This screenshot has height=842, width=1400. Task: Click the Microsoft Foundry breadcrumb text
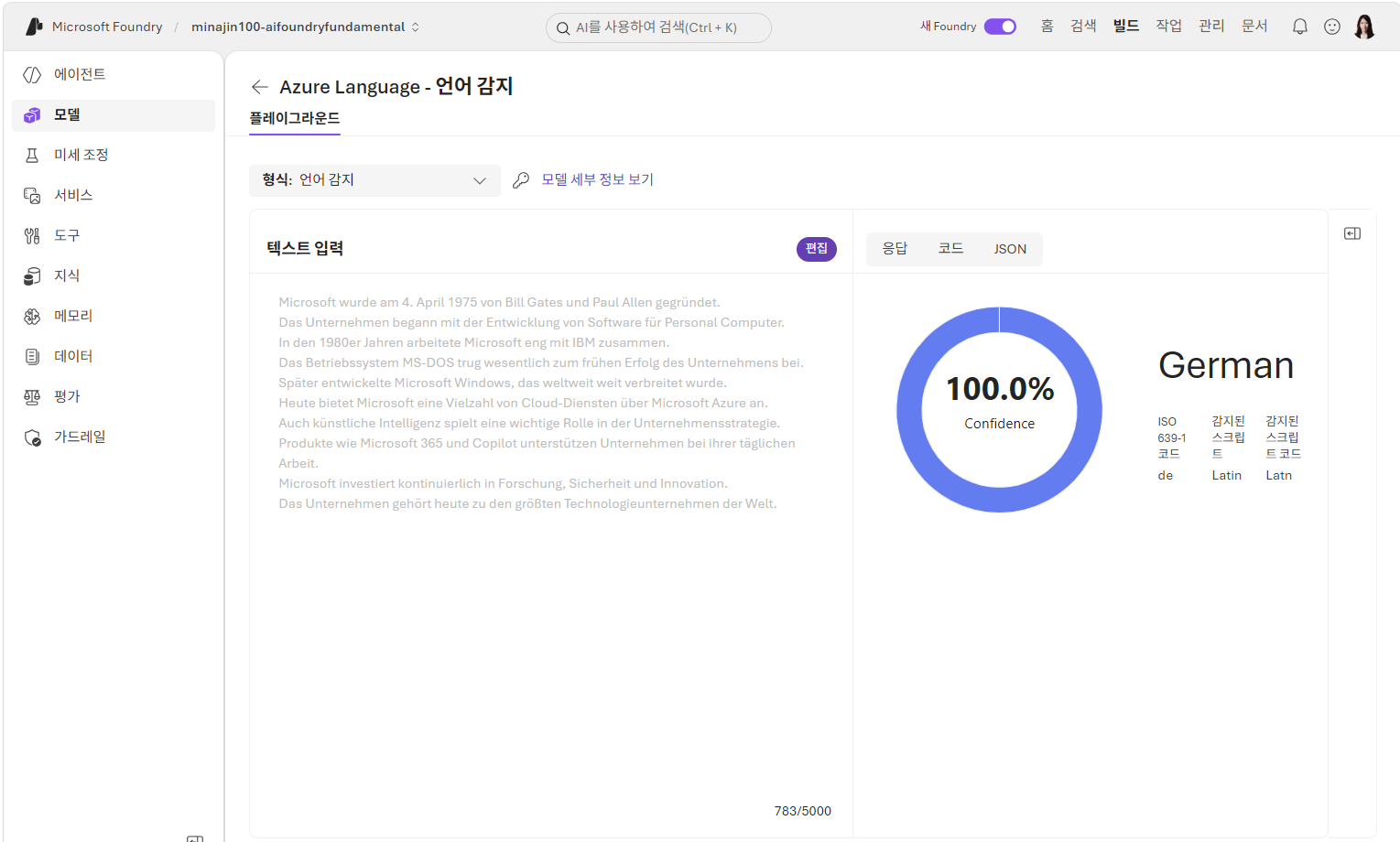tap(107, 27)
